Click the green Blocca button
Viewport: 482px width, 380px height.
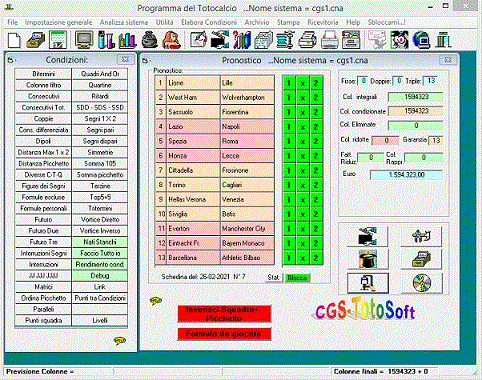point(297,278)
